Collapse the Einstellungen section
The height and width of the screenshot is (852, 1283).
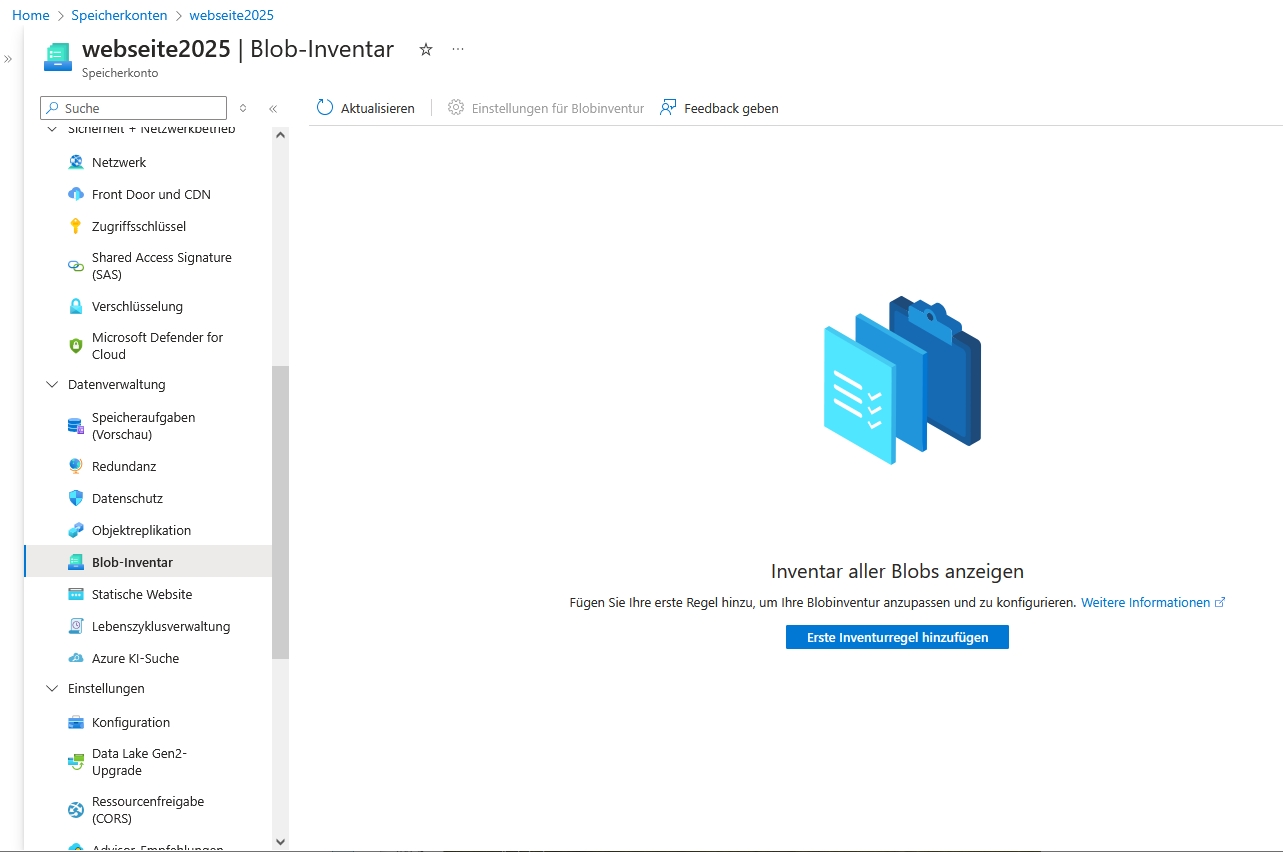point(52,688)
